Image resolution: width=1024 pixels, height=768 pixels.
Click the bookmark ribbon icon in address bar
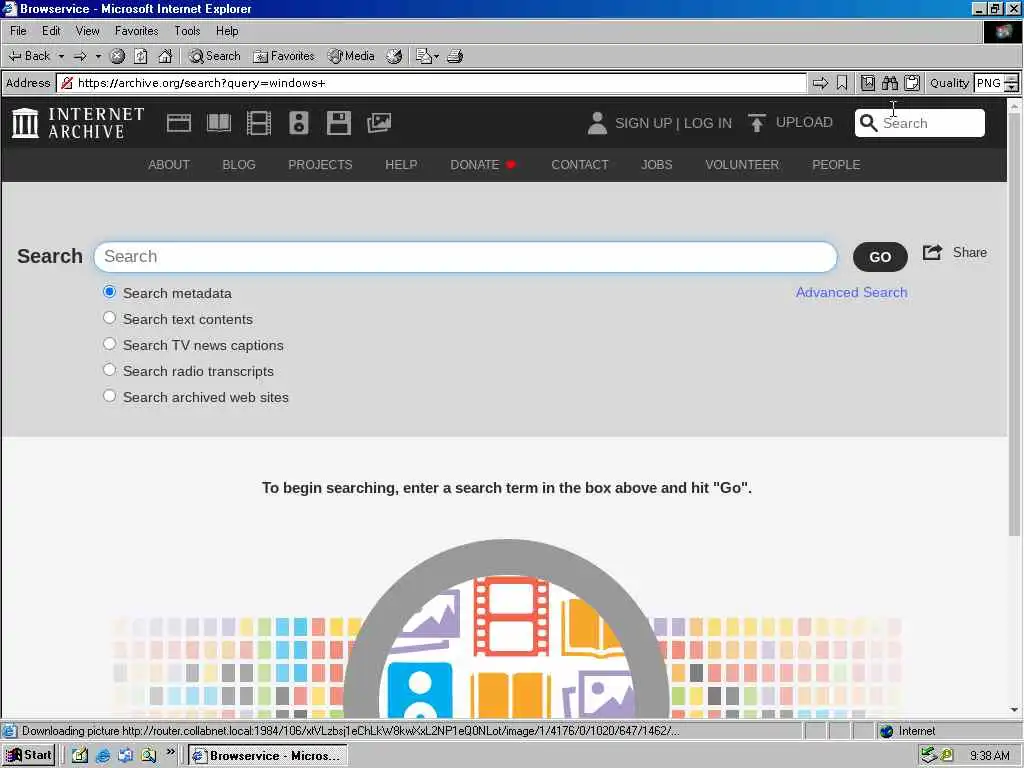click(x=842, y=83)
